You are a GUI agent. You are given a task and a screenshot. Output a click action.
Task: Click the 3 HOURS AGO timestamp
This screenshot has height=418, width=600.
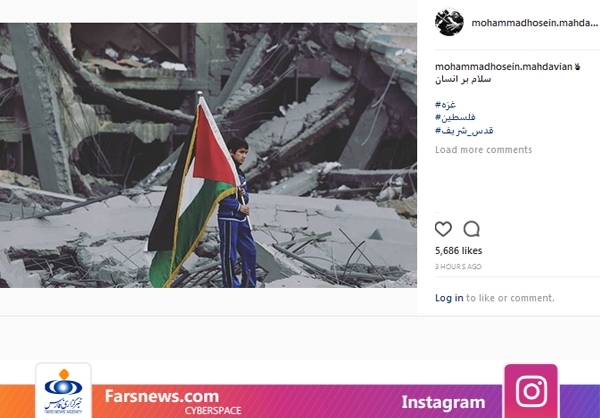point(458,266)
